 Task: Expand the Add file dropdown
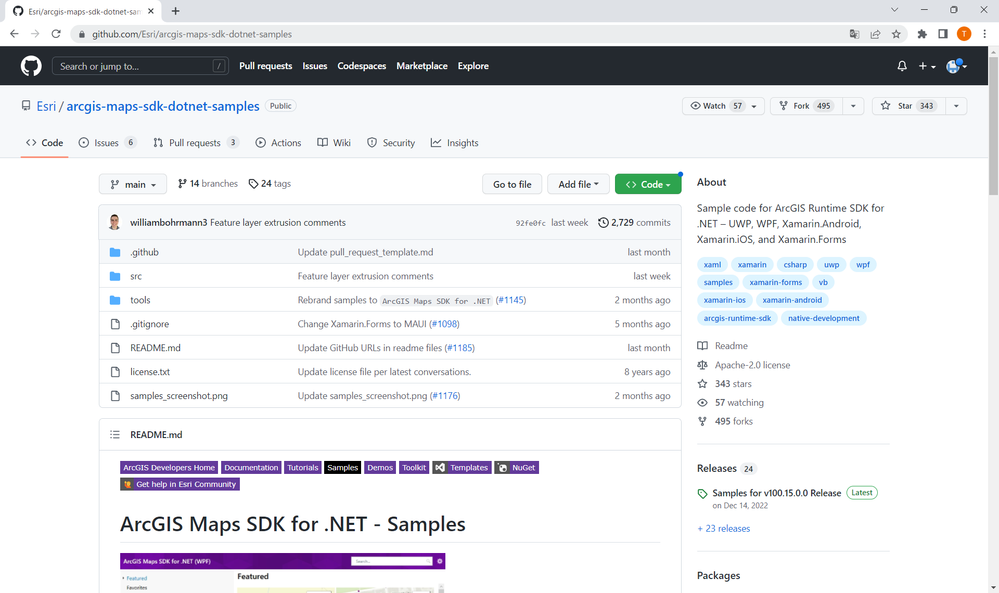click(x=579, y=184)
